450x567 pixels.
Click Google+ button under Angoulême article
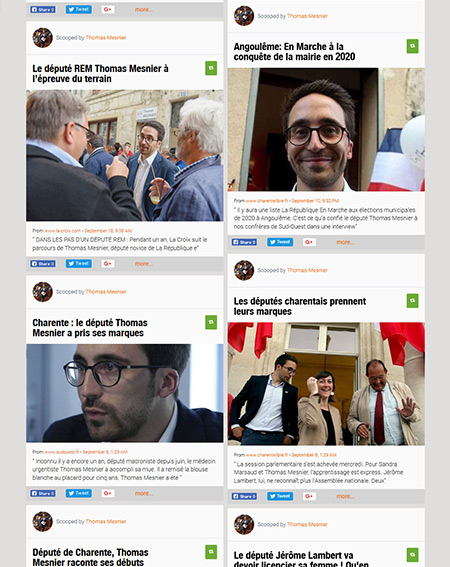[309, 242]
